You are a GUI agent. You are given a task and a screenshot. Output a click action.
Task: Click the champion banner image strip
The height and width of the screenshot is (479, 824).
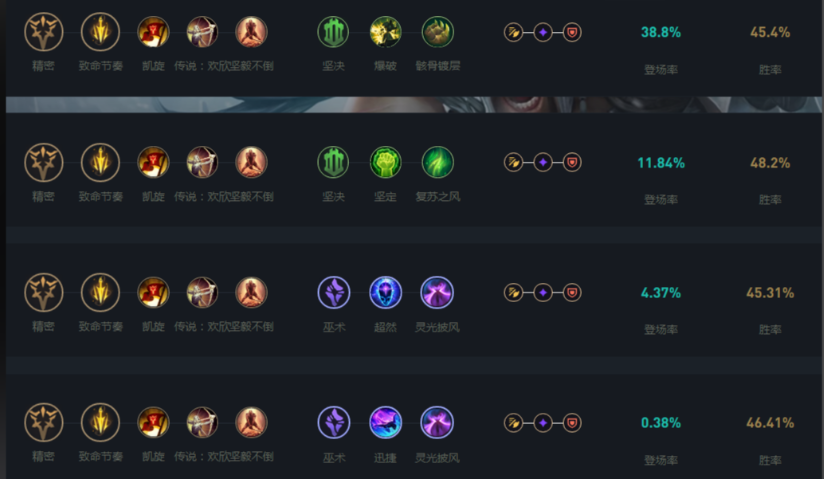point(414,104)
